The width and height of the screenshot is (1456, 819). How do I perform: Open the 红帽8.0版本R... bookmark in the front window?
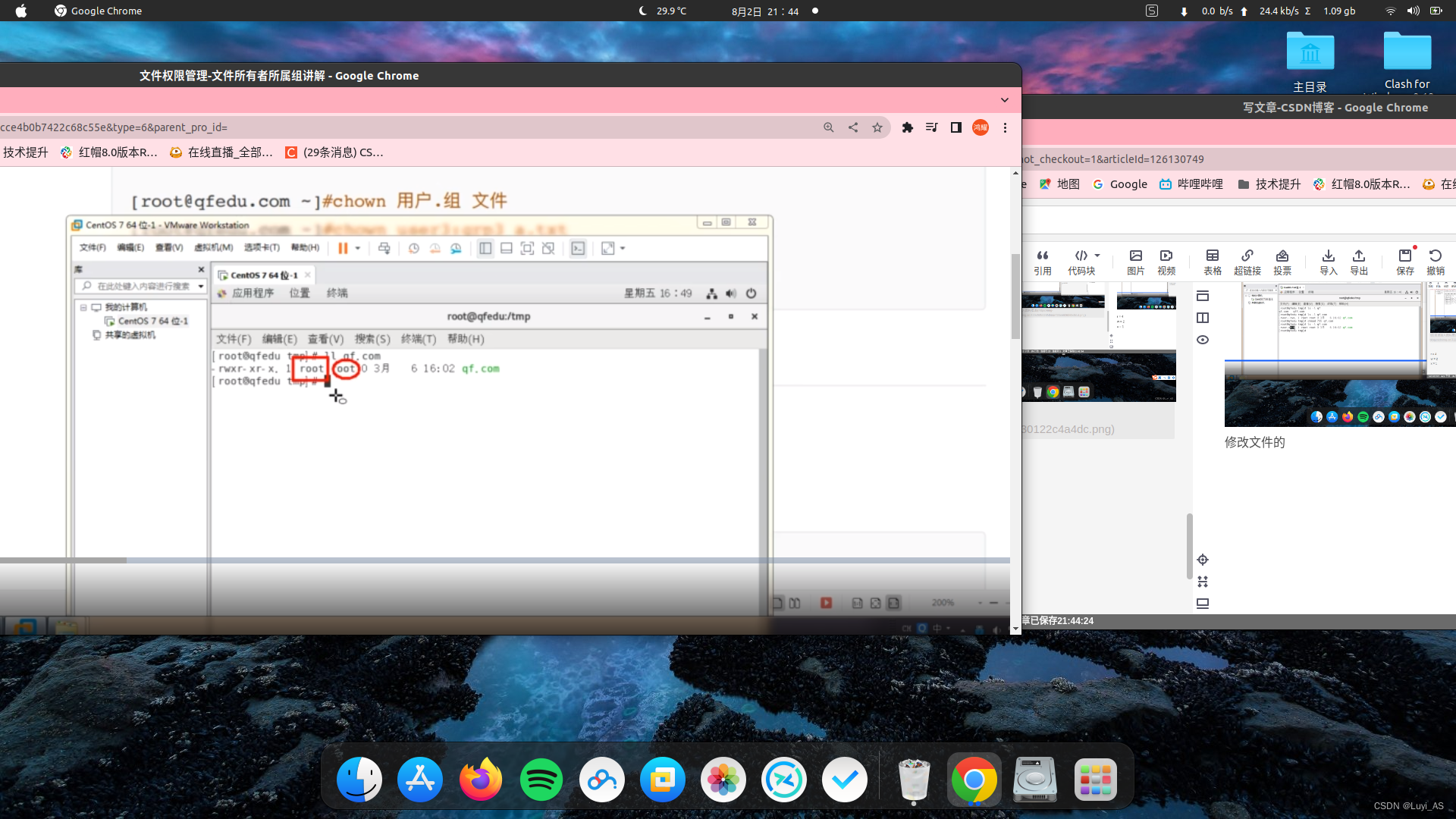pyautogui.click(x=108, y=152)
